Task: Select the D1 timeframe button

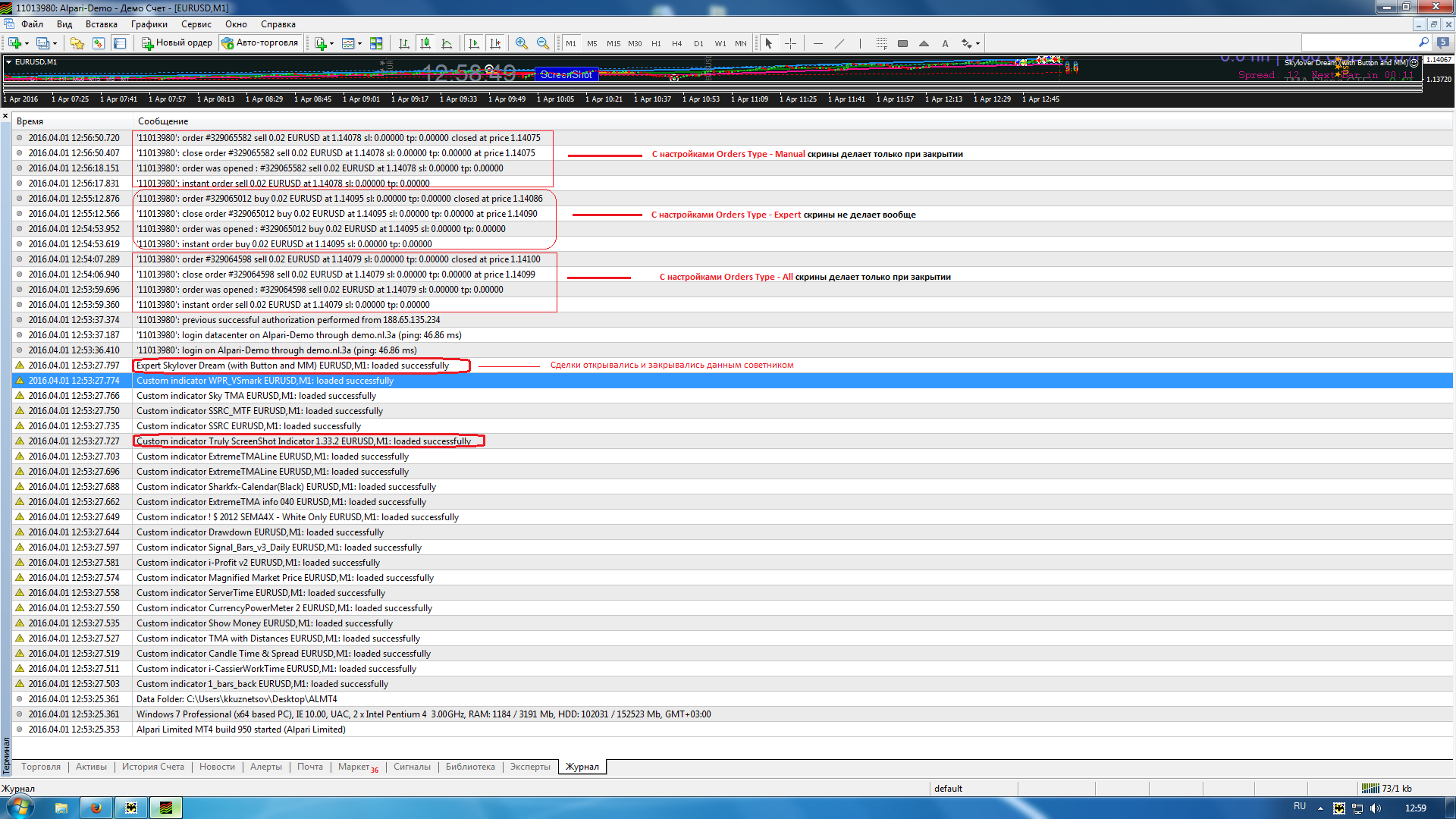Action: 698,43
